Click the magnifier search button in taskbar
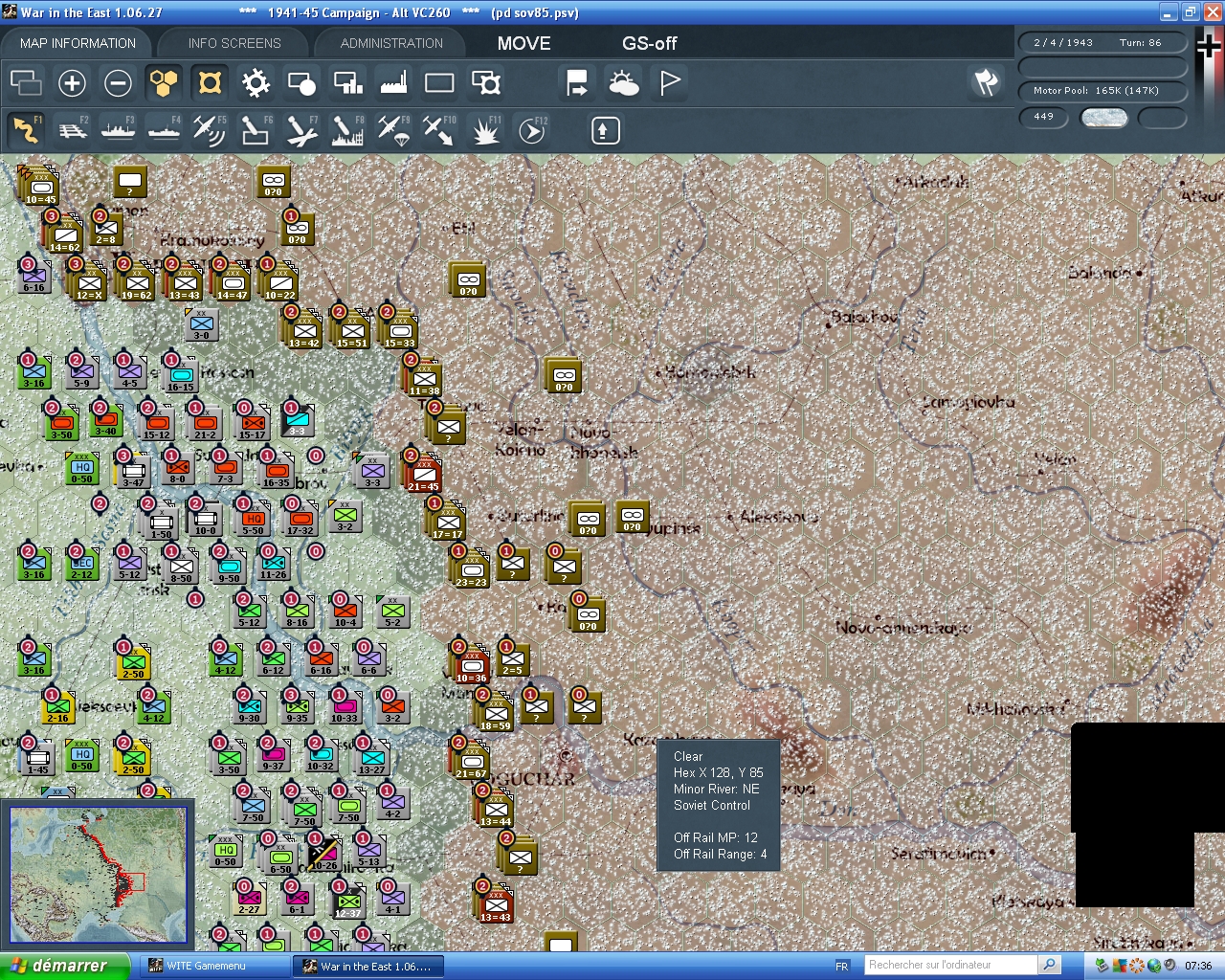The height and width of the screenshot is (980, 1225). (x=1049, y=965)
